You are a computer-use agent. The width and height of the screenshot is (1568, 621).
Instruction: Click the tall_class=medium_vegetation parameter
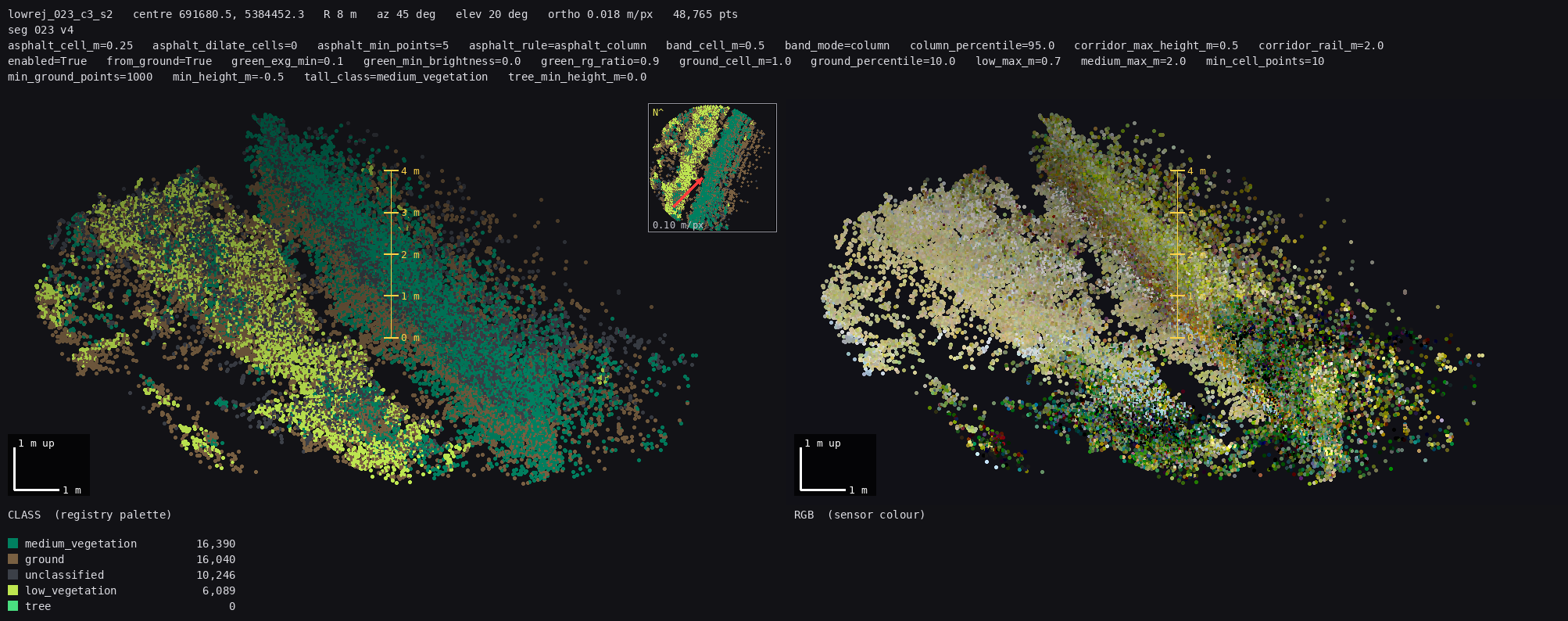click(396, 77)
